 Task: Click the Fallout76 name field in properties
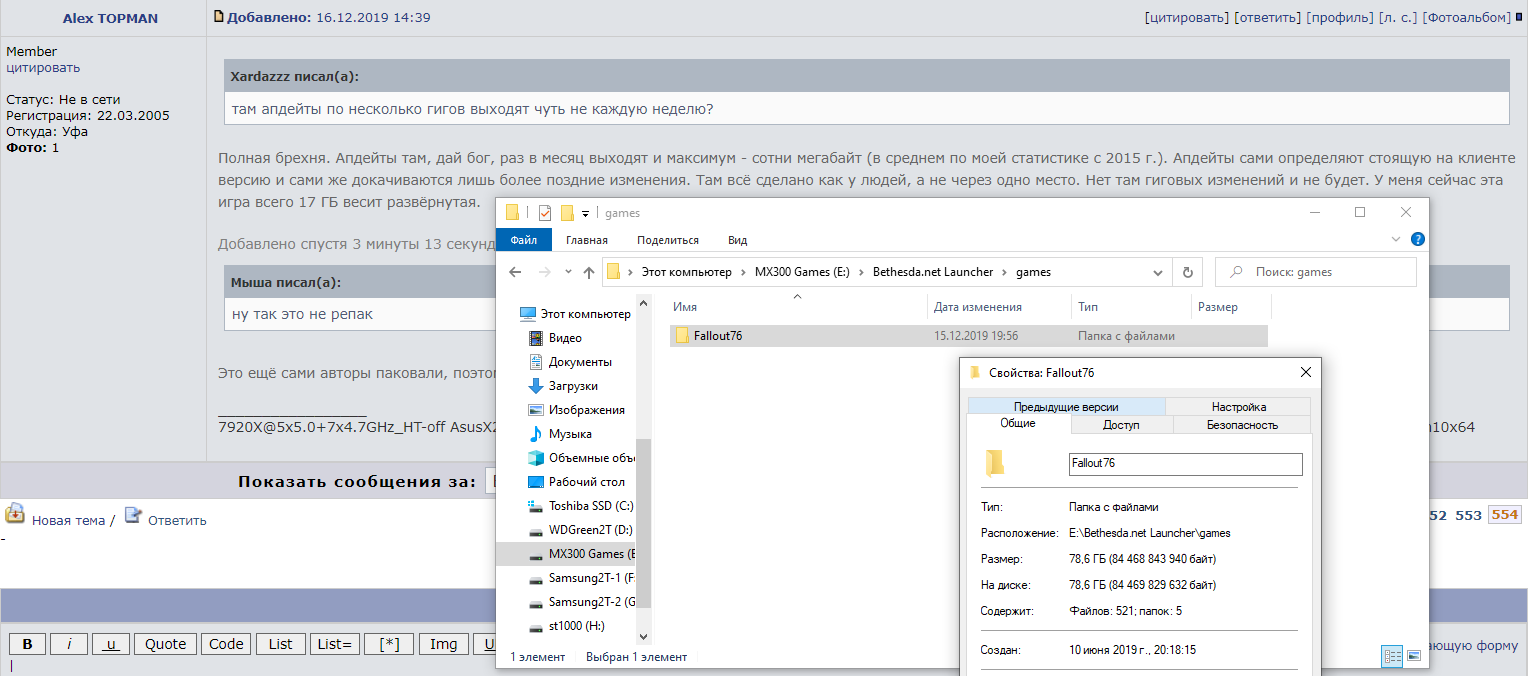1186,464
